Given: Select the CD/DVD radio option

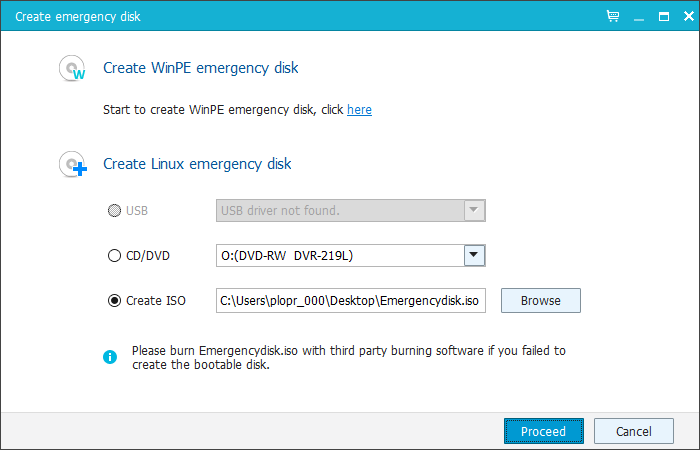Looking at the screenshot, I should coord(114,256).
